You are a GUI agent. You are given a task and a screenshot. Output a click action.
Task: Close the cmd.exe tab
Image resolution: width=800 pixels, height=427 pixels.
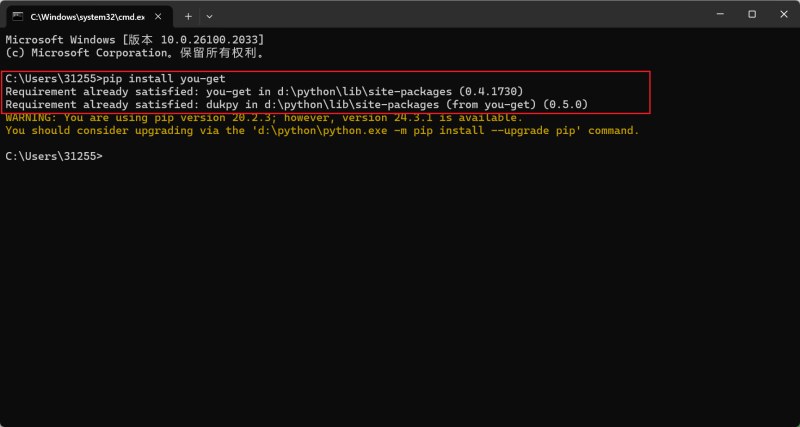[x=162, y=17]
